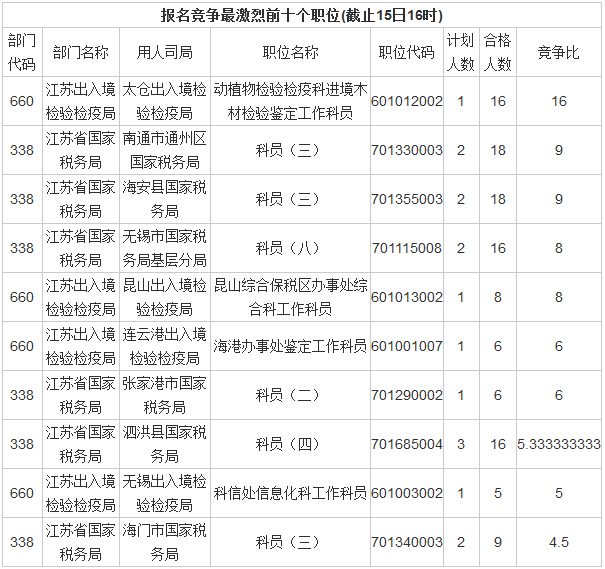
Task: Click competition ratio 16 in row 601012002
Action: [559, 101]
